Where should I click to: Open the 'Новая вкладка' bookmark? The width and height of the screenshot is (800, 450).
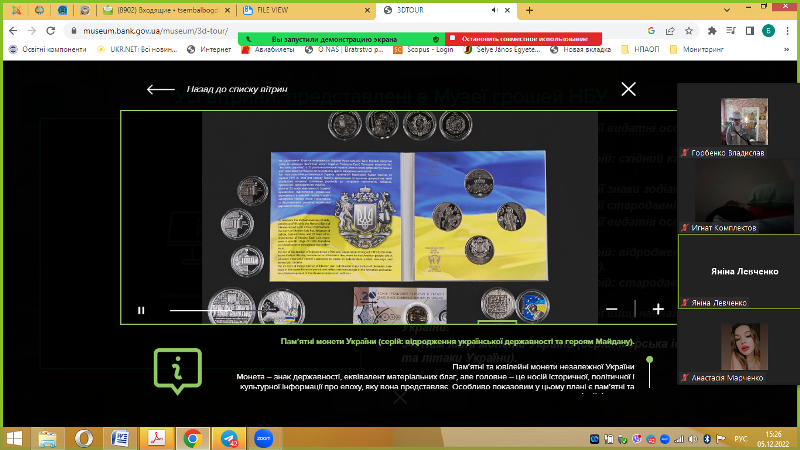coord(580,49)
